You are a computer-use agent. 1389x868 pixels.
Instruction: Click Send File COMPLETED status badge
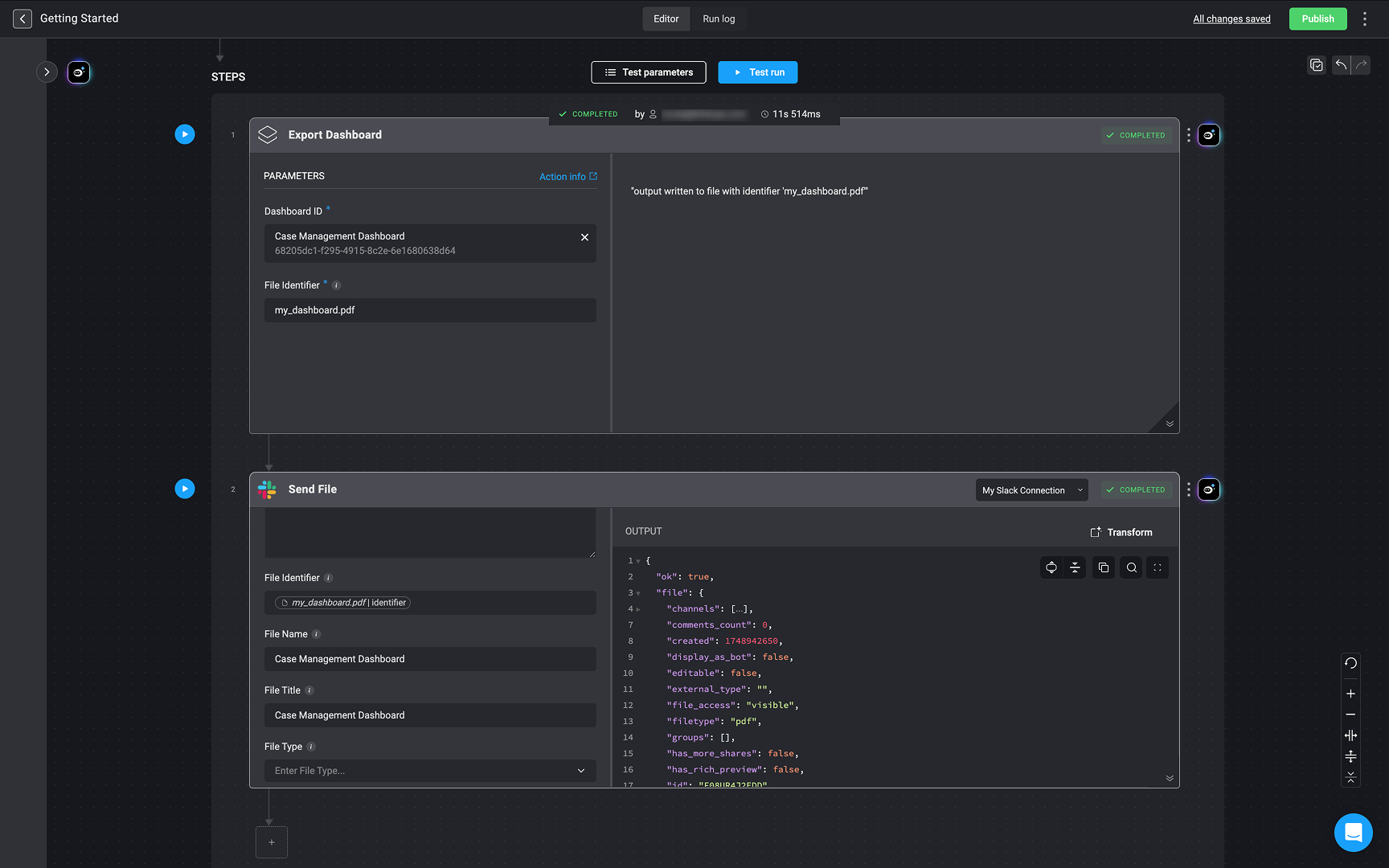click(x=1136, y=489)
